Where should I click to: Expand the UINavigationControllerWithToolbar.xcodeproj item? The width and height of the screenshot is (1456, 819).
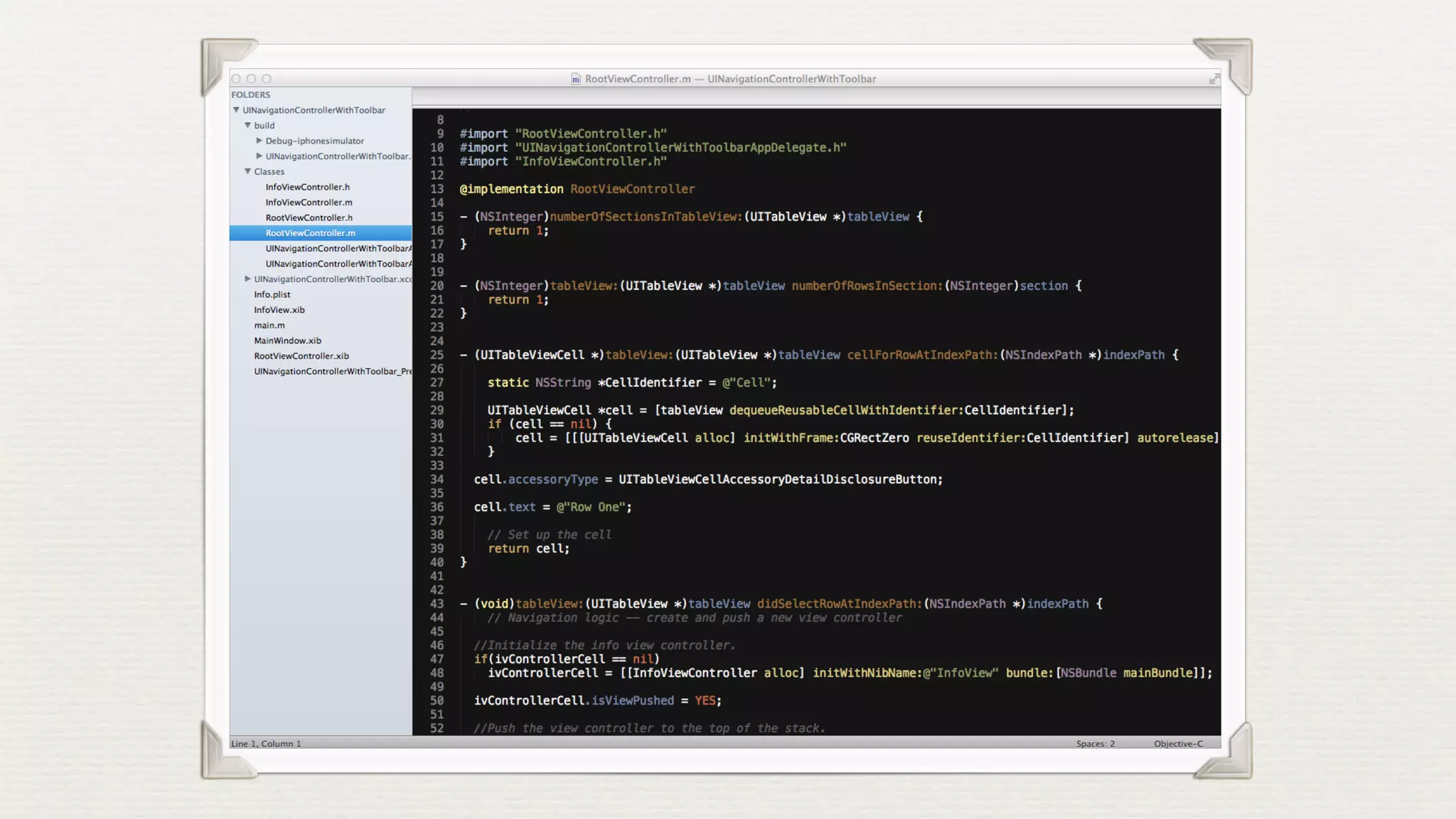[x=247, y=279]
